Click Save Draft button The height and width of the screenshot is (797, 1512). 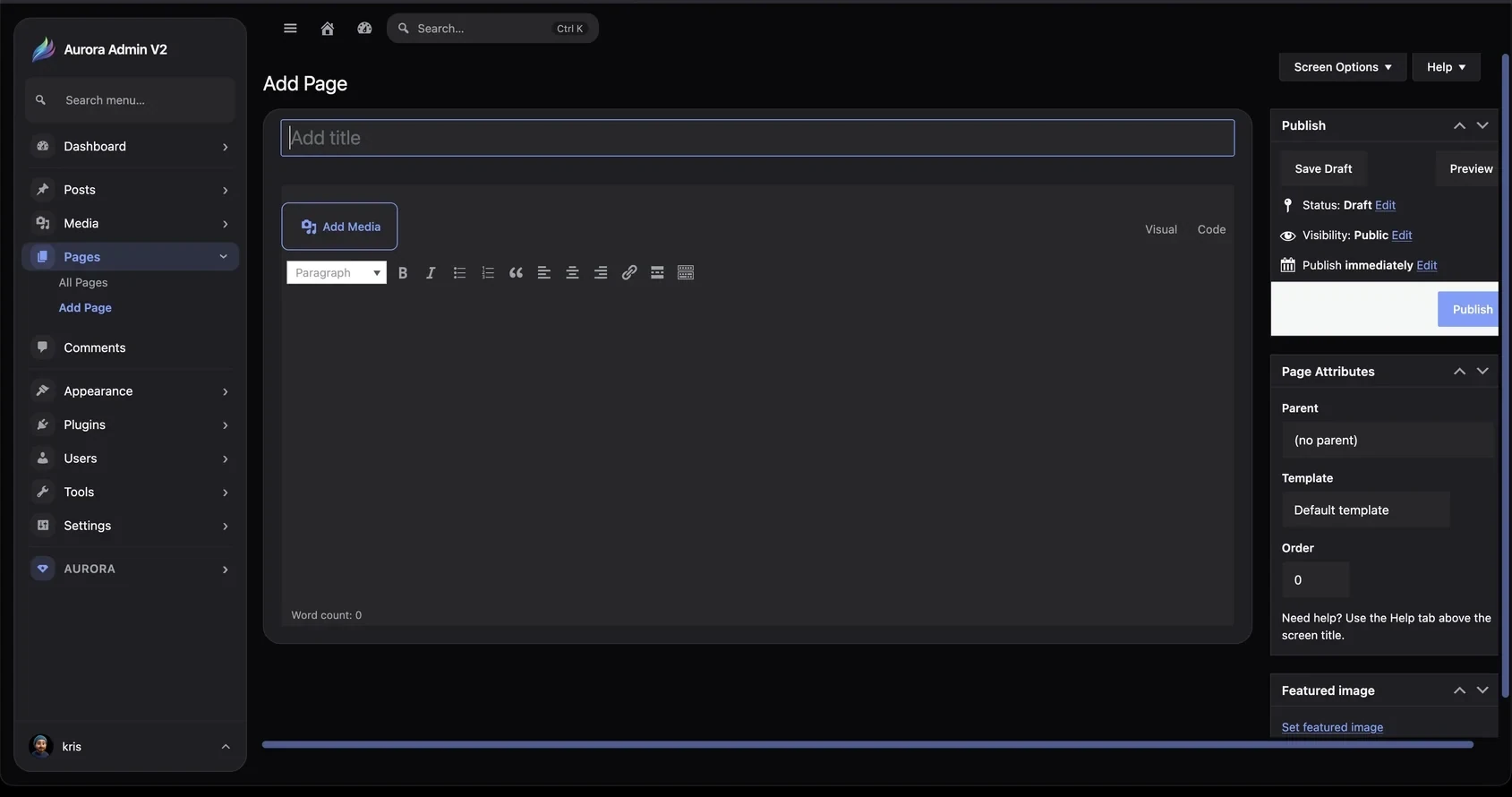tap(1323, 169)
